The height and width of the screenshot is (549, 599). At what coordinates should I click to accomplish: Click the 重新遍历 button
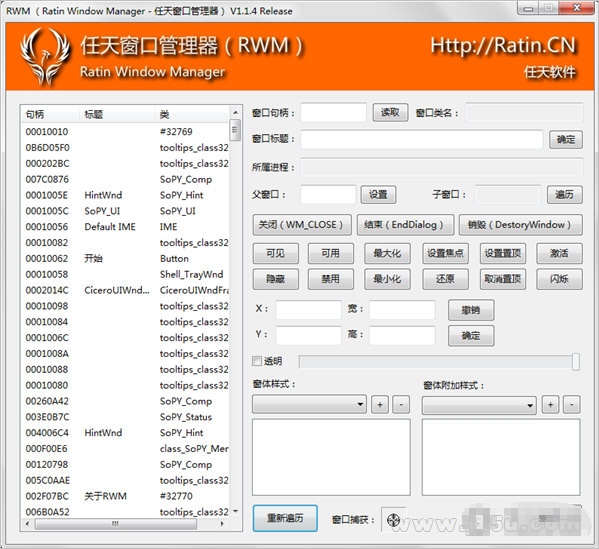point(285,518)
